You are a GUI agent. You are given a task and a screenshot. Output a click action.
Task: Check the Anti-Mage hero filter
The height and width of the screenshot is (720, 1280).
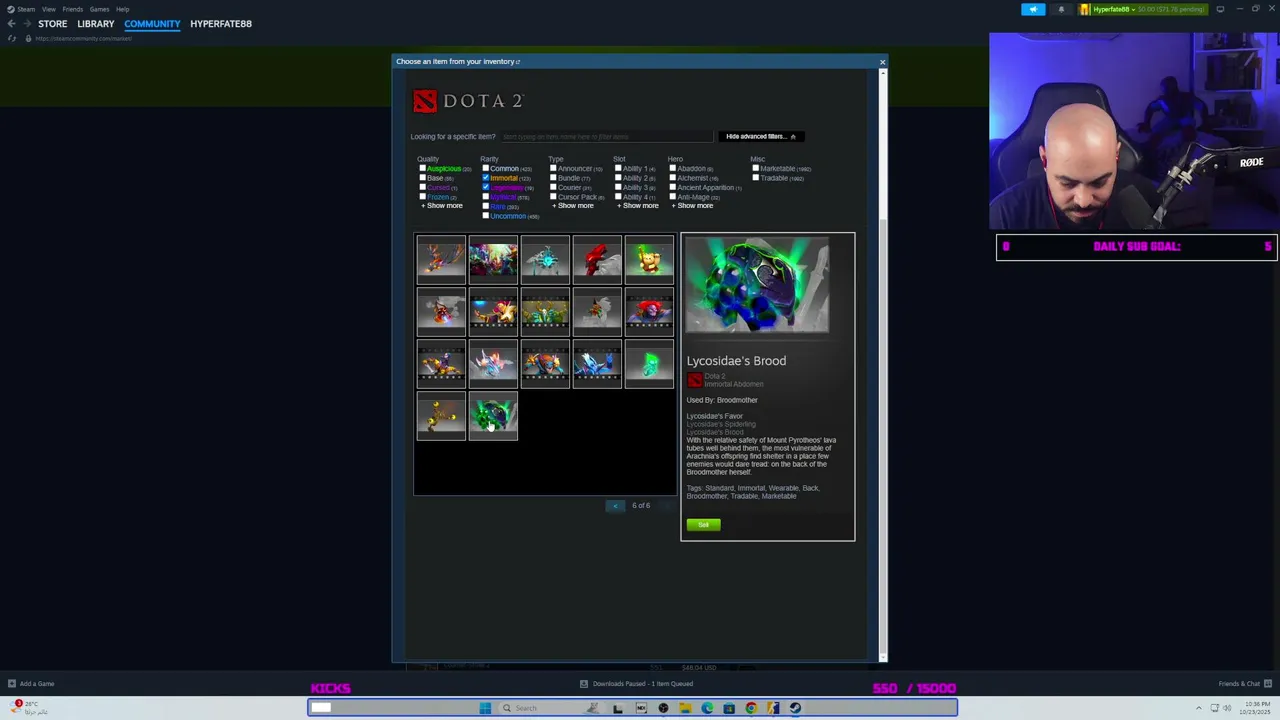[673, 197]
